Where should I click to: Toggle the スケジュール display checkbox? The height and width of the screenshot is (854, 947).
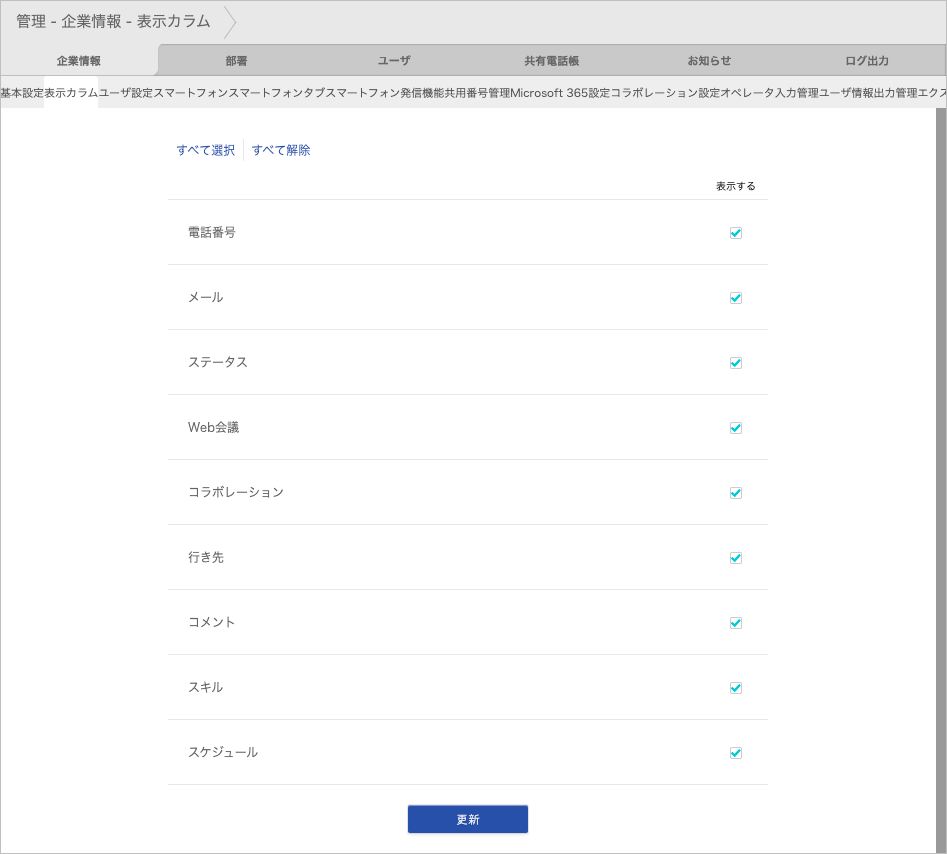736,753
